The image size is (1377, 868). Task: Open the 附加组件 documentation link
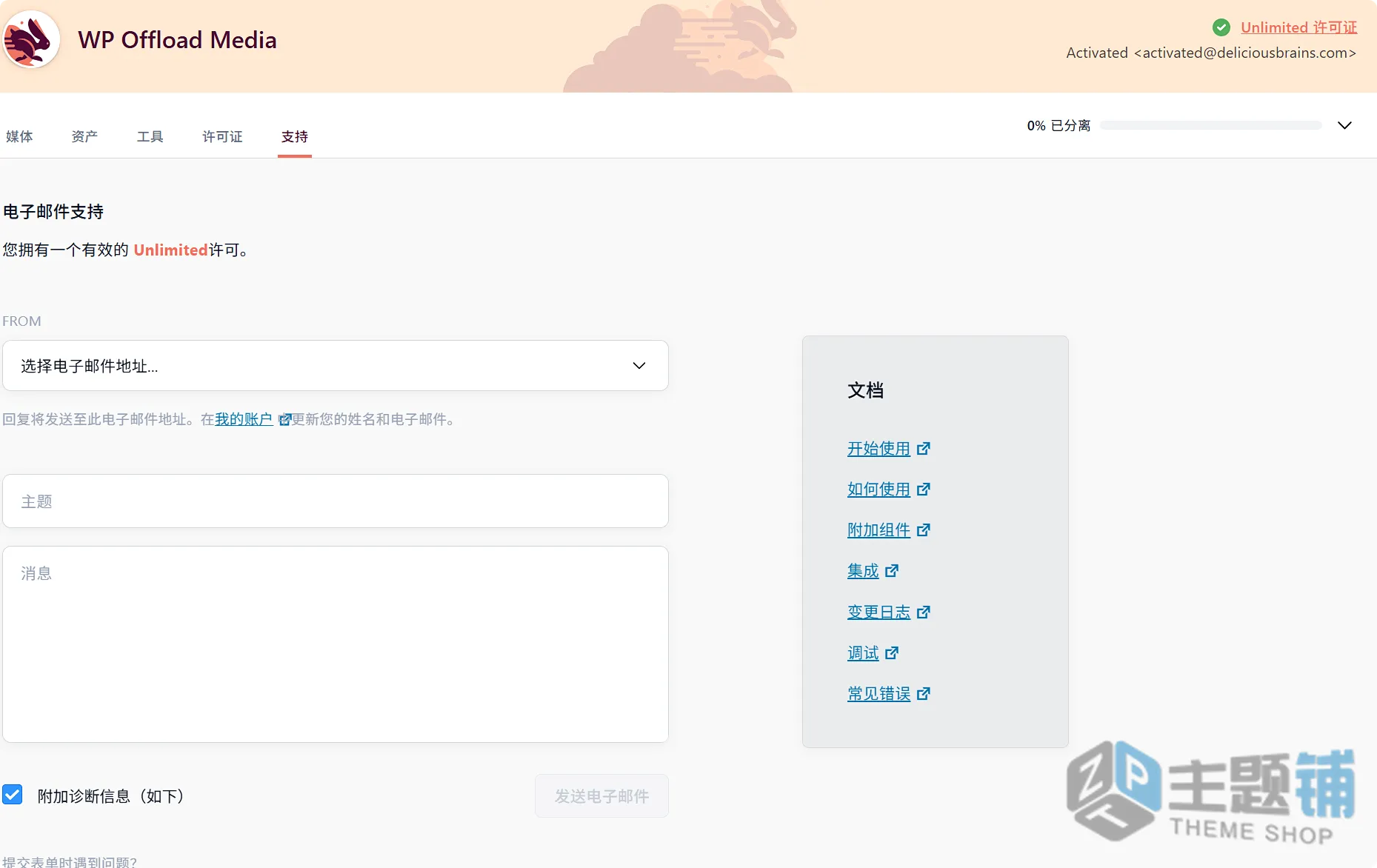[878, 530]
